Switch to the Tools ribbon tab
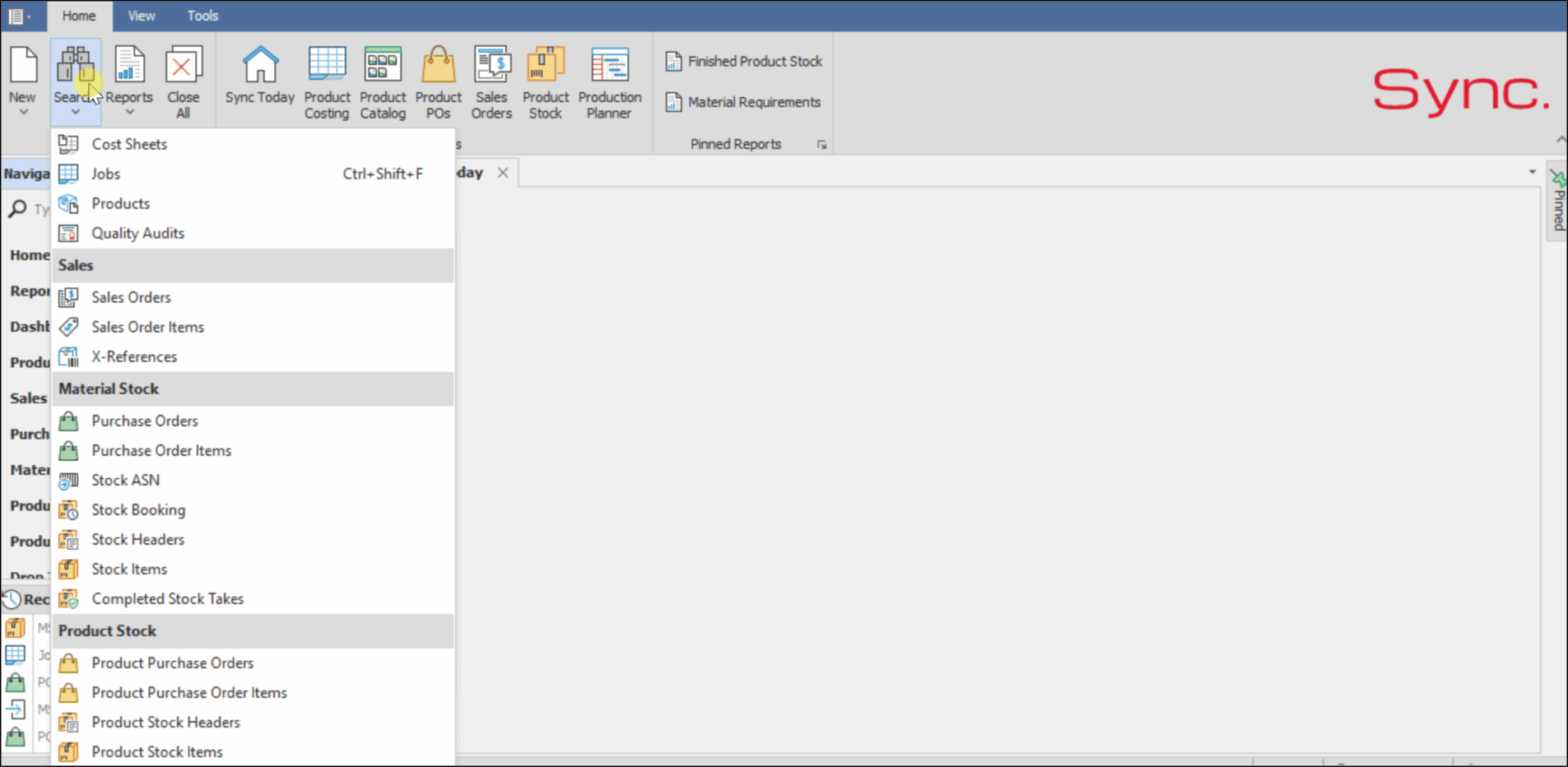Image resolution: width=1568 pixels, height=767 pixels. click(202, 16)
